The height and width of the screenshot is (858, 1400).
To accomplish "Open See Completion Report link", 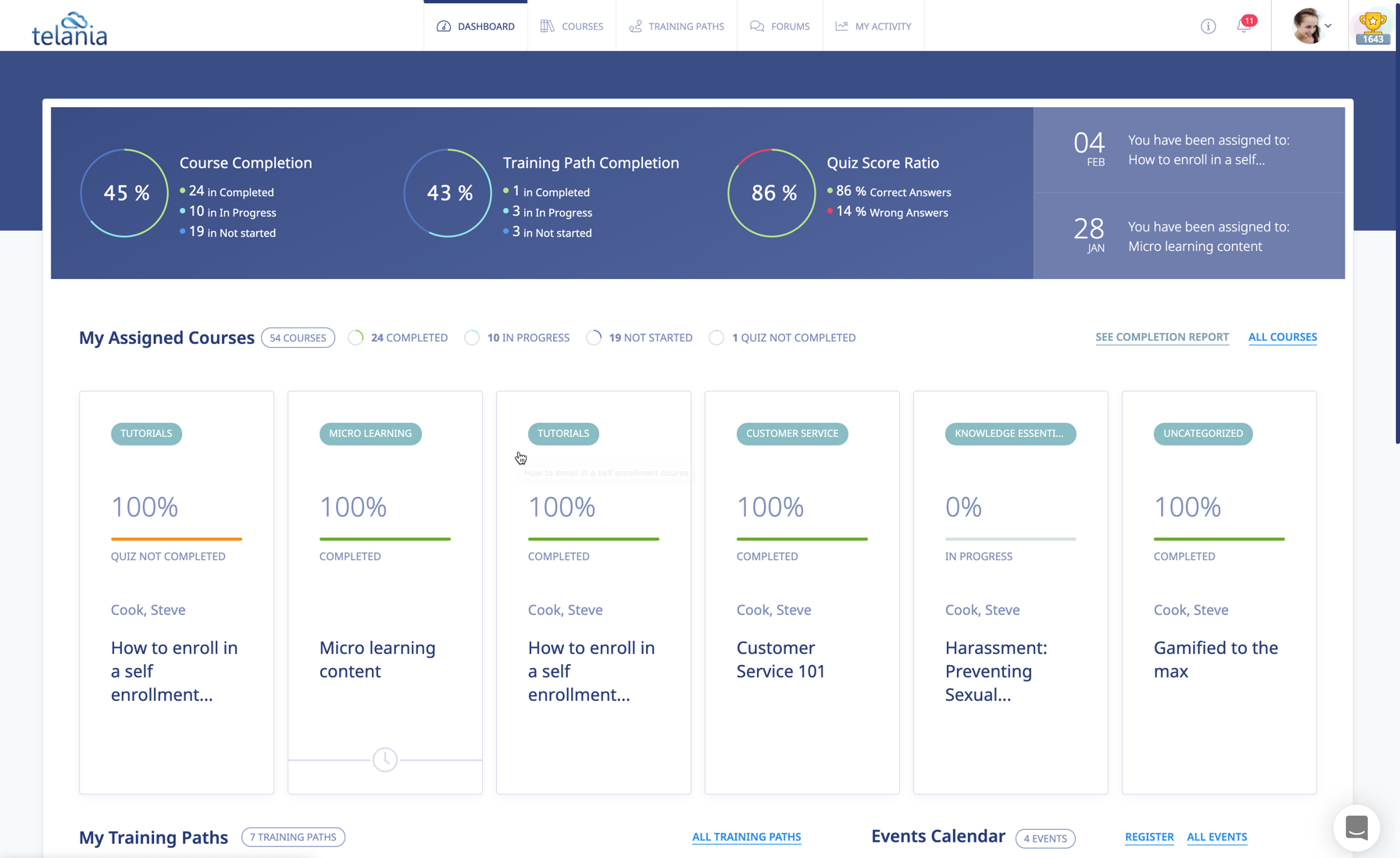I will [1162, 337].
